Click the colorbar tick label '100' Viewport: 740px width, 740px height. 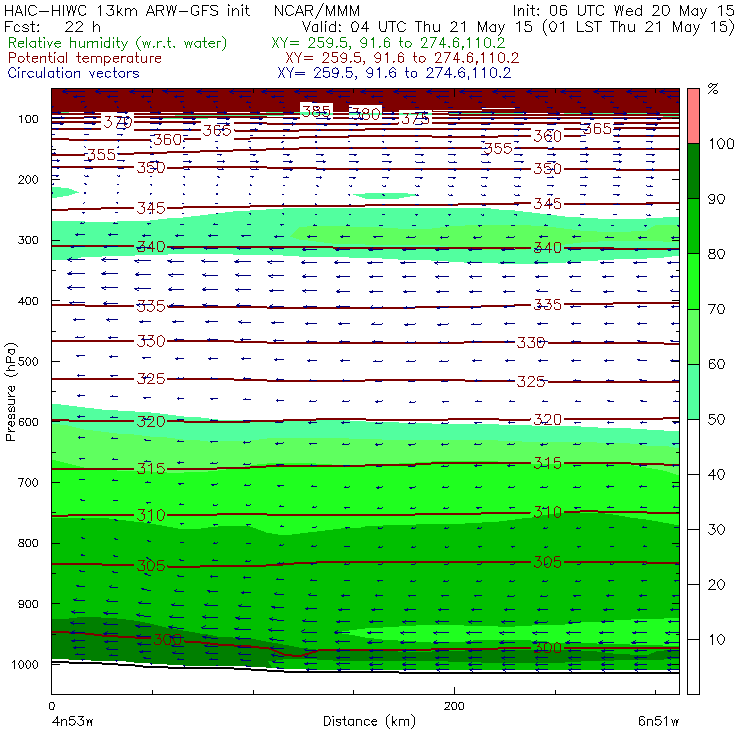[721, 144]
